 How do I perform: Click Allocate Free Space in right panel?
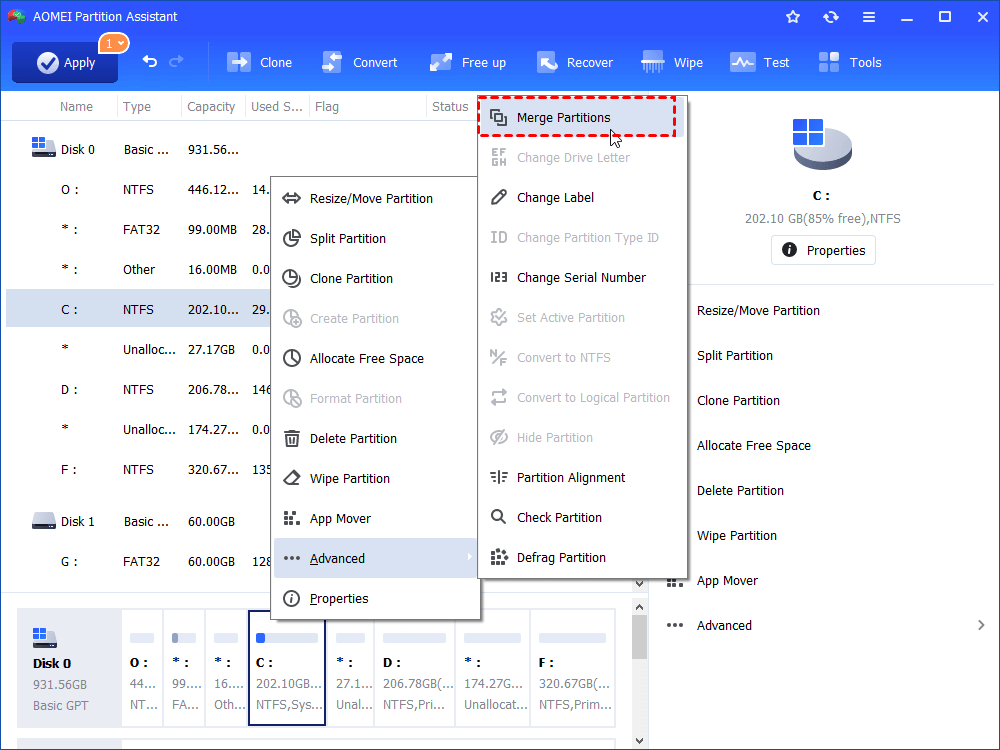(x=753, y=446)
